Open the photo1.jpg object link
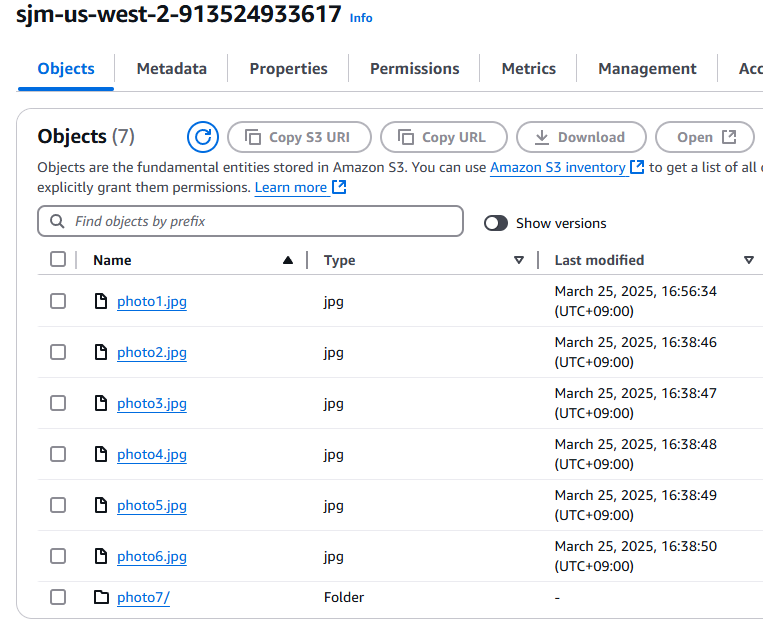 tap(152, 302)
